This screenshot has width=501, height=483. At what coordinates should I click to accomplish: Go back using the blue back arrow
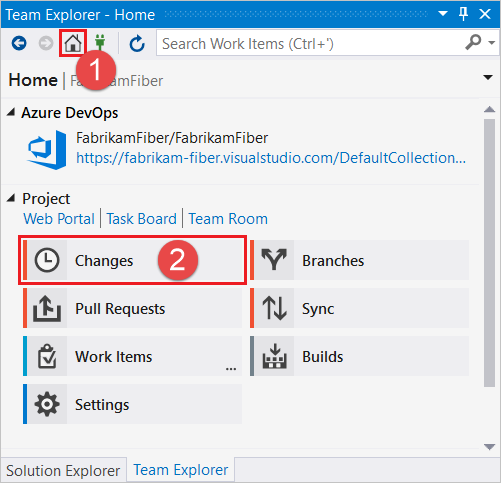pyautogui.click(x=19, y=43)
